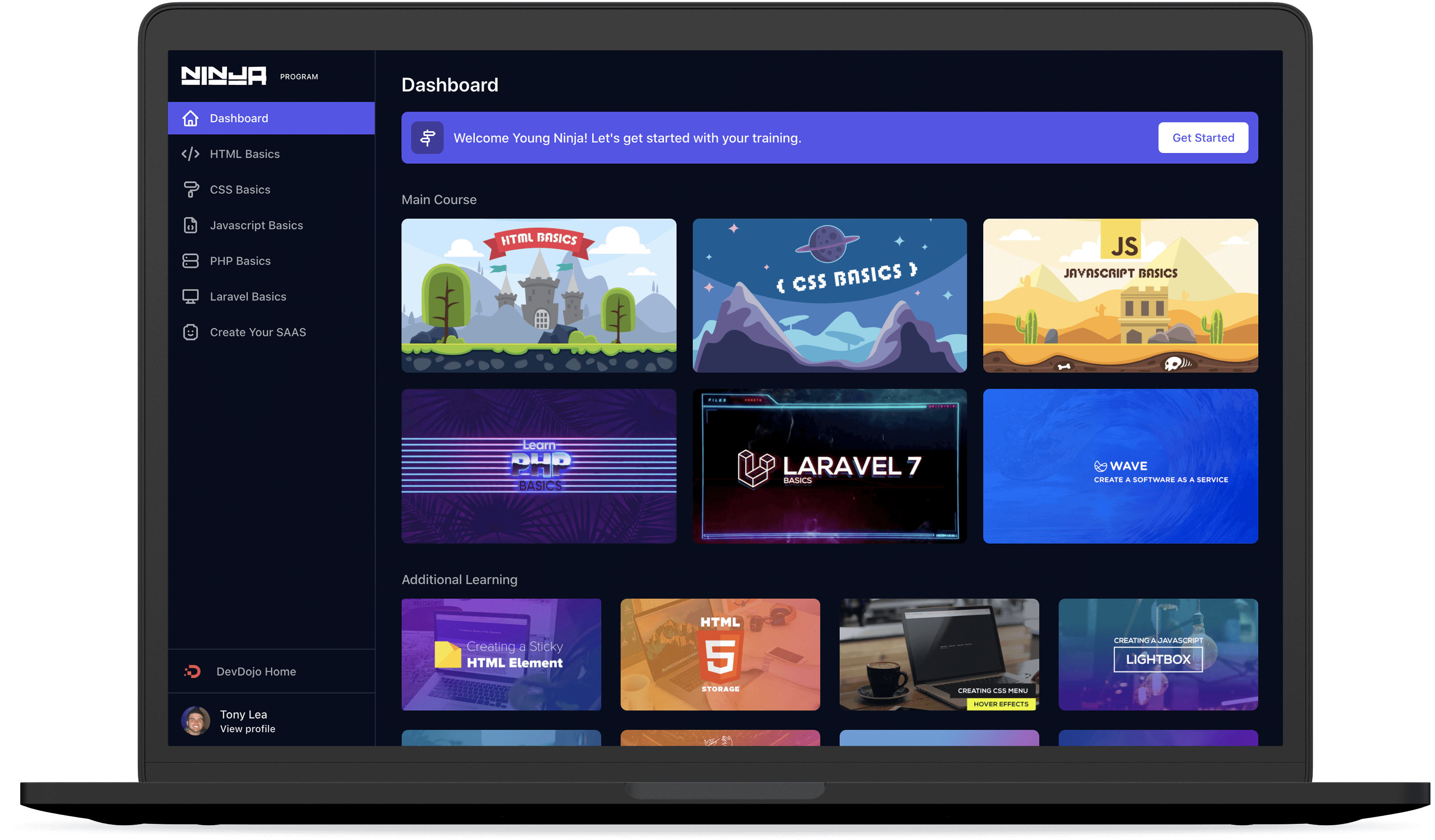Click the DevDojo red logo icon
Viewport: 1435px width, 840px height.
(x=193, y=672)
